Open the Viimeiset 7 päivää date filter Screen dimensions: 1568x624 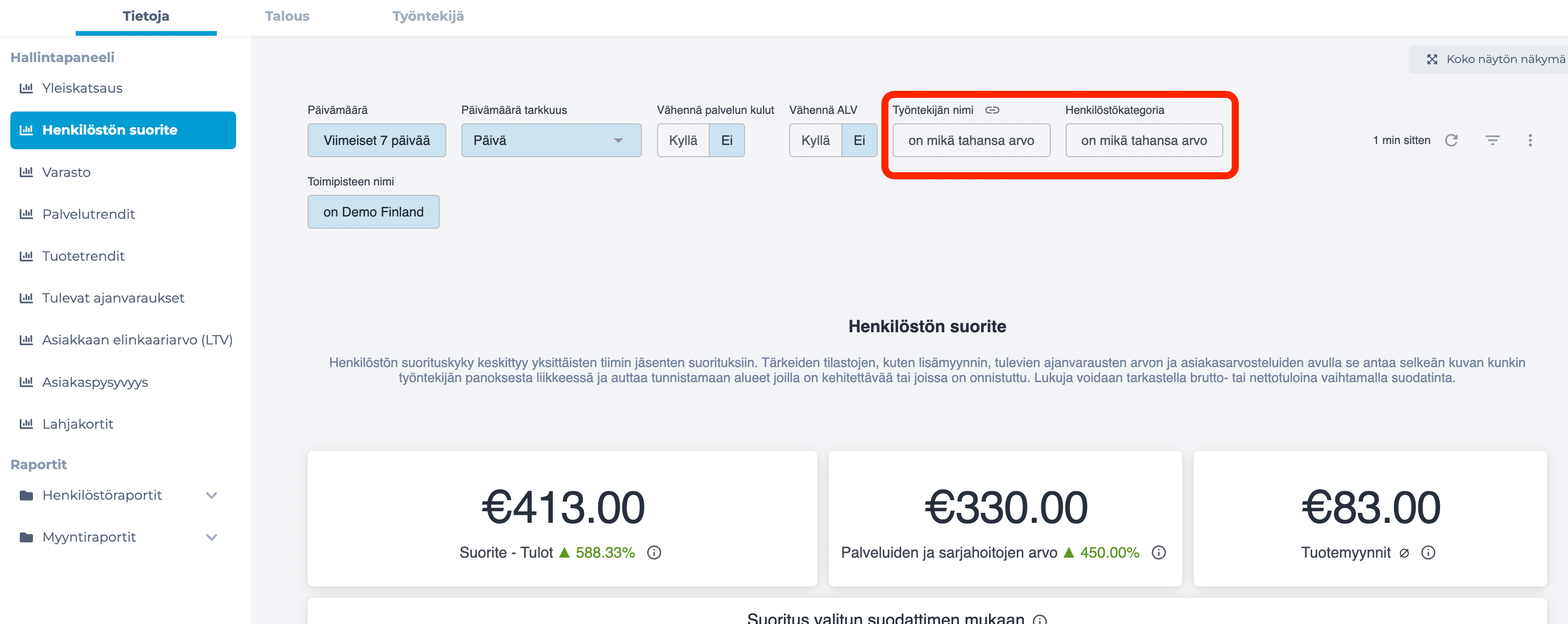377,141
